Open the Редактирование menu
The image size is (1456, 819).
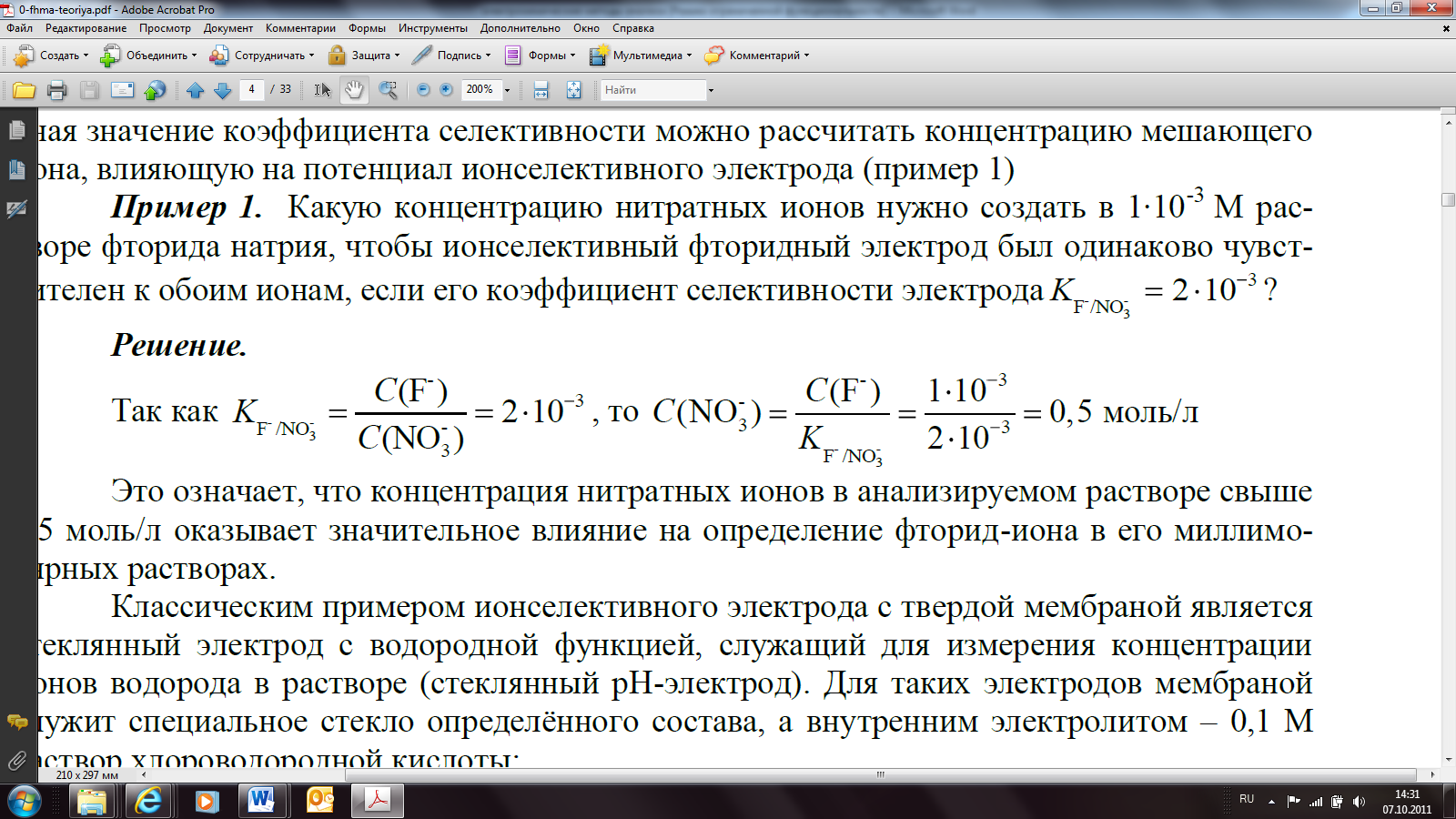click(86, 28)
